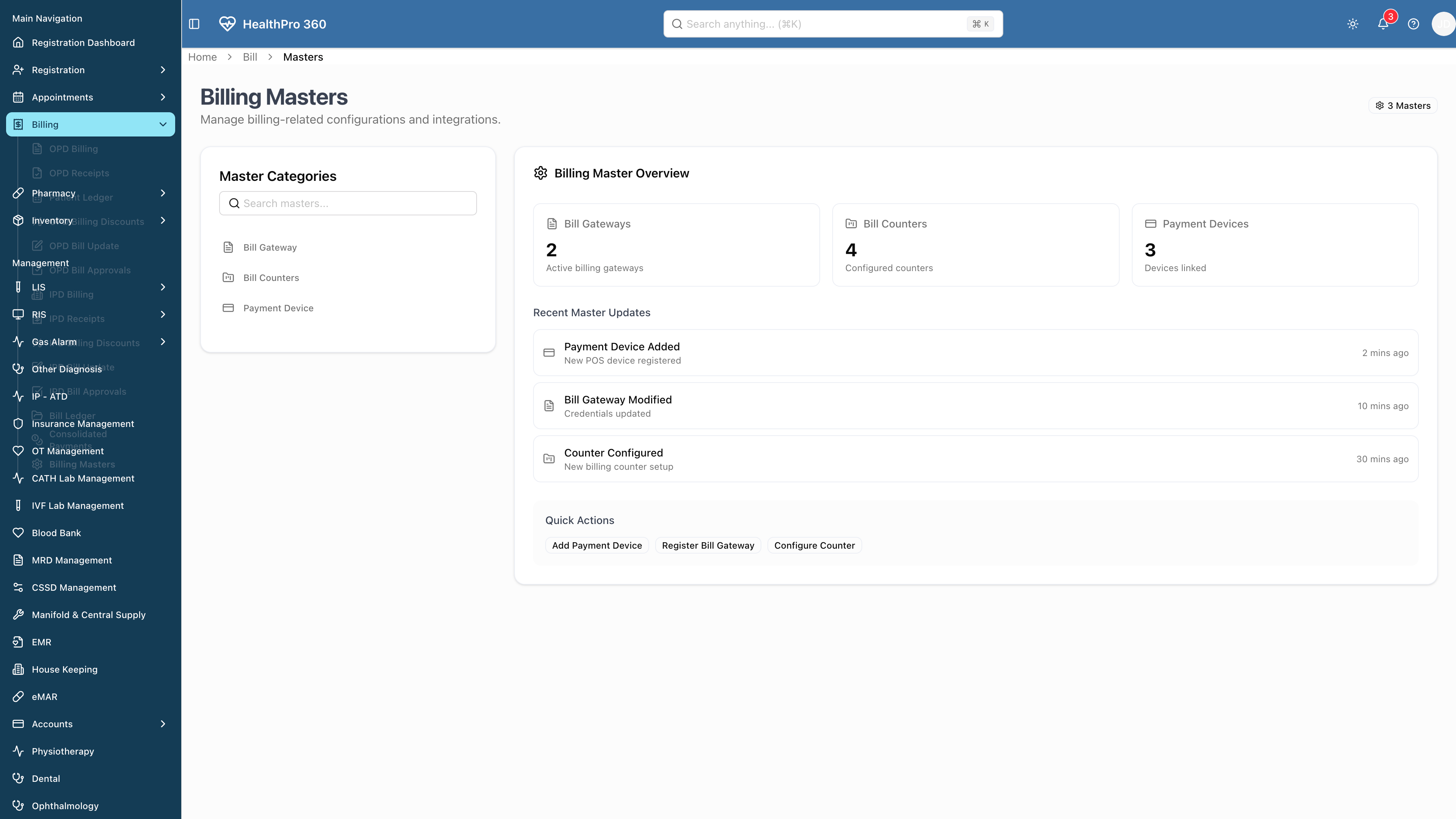Click the Register Bill Gateway button
The height and width of the screenshot is (819, 1456).
(x=708, y=546)
